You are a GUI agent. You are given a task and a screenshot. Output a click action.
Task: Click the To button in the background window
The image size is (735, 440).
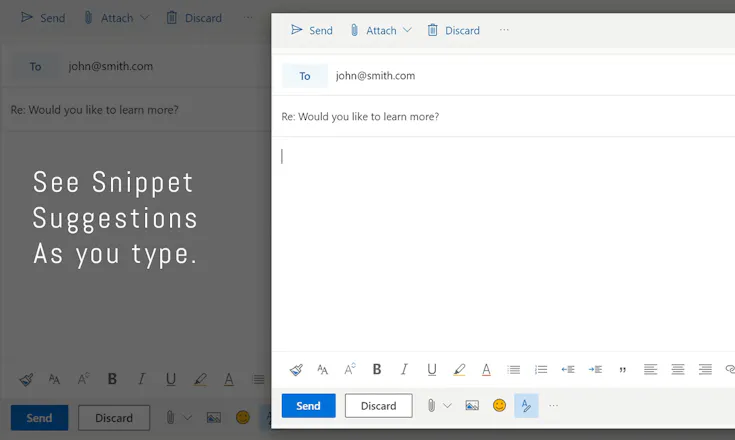36,67
